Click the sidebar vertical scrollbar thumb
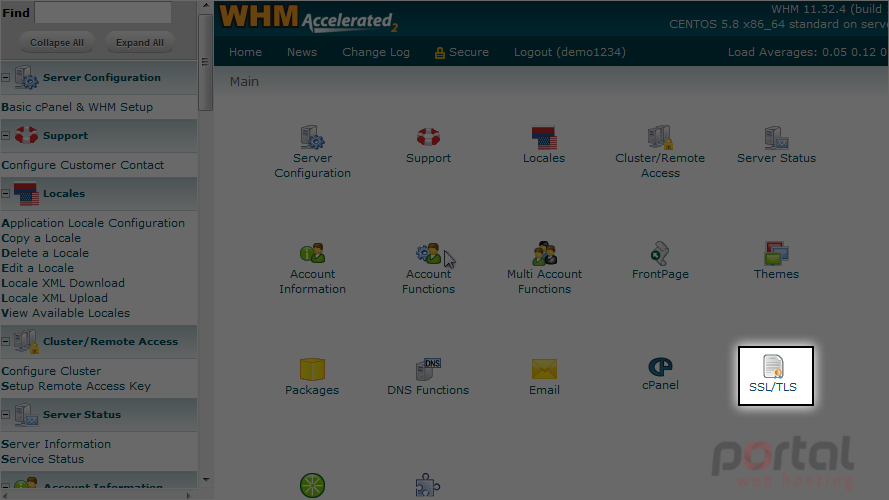The width and height of the screenshot is (889, 500). pos(205,62)
